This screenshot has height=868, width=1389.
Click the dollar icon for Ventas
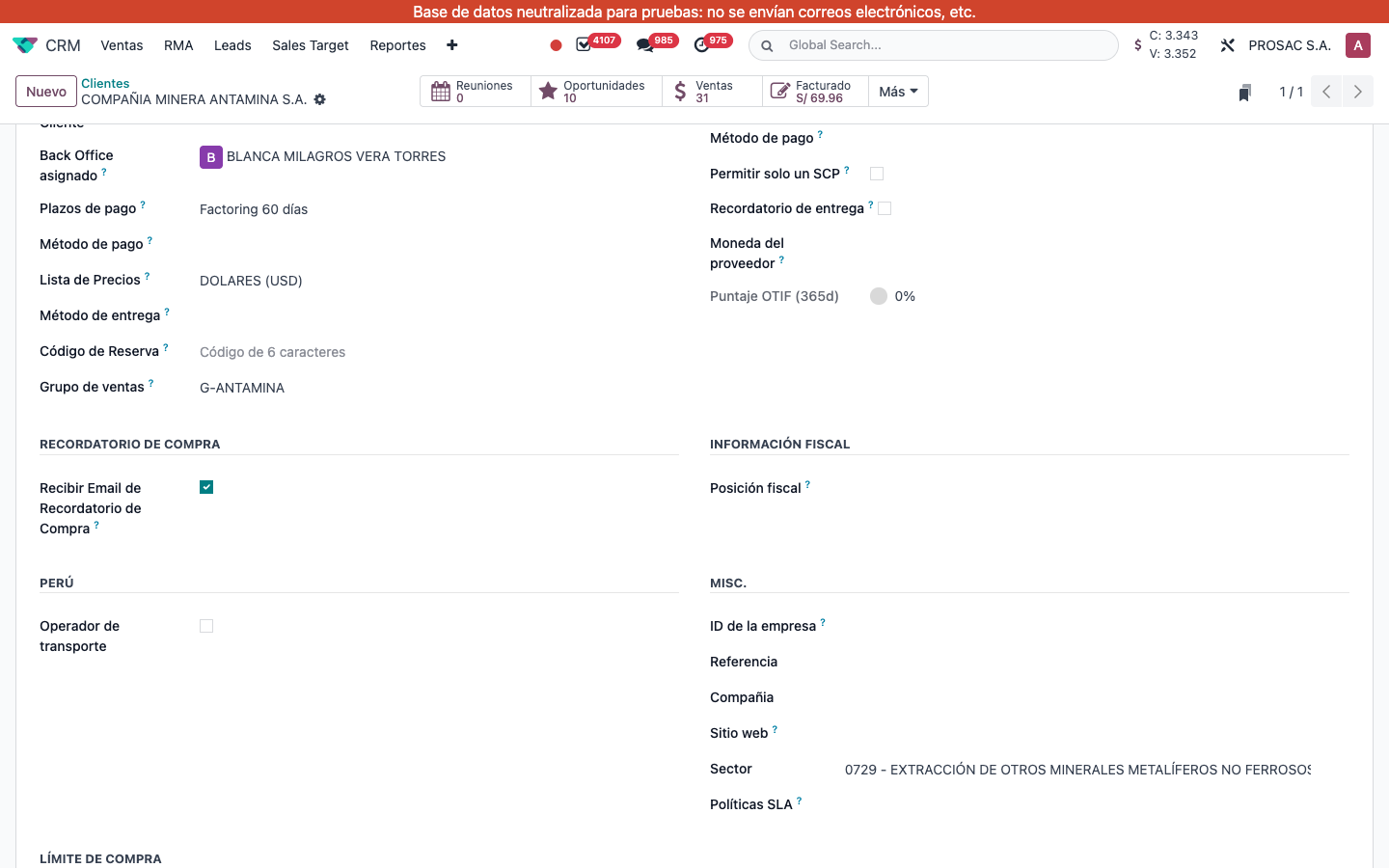pyautogui.click(x=680, y=92)
